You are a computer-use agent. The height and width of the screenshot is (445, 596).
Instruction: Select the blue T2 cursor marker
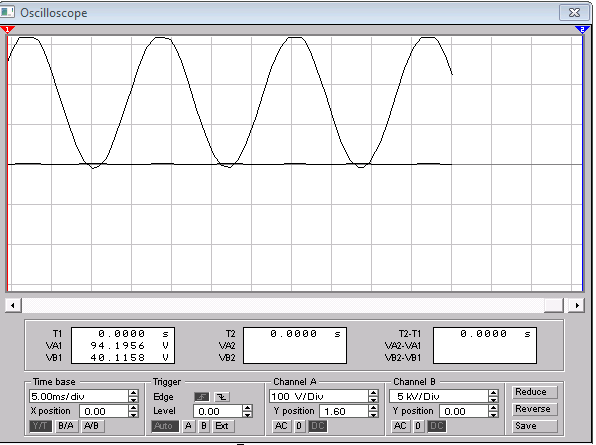point(582,29)
